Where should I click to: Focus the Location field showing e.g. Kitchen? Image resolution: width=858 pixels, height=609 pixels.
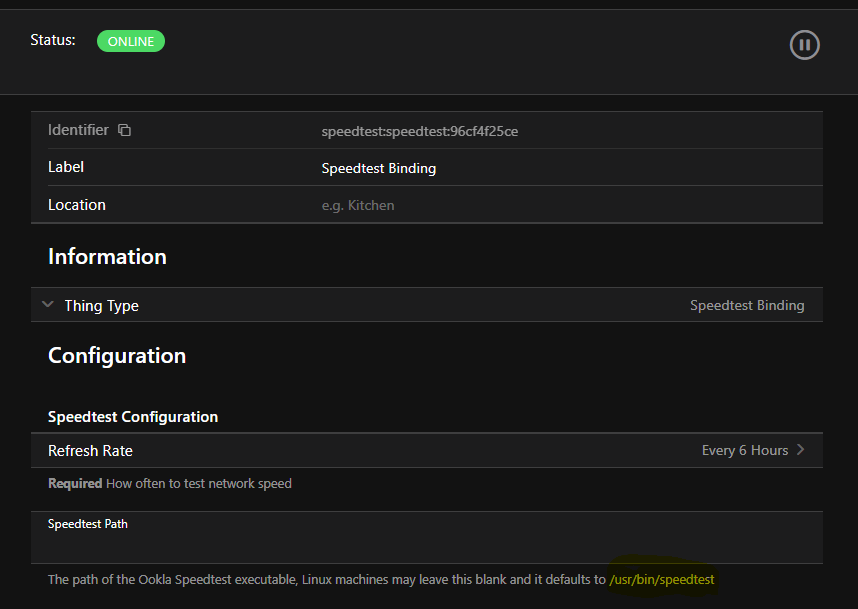click(x=358, y=205)
